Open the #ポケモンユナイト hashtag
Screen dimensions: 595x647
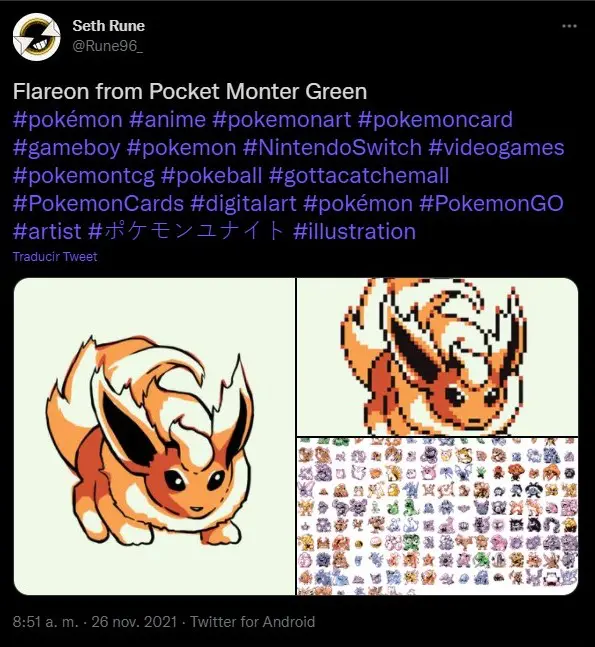(187, 231)
